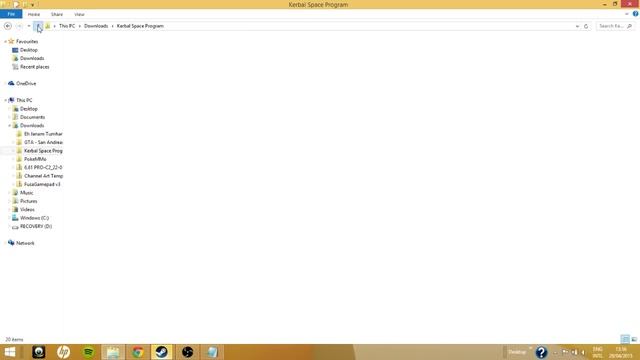Open Desktop under Favourites
The image size is (640, 360).
29,50
